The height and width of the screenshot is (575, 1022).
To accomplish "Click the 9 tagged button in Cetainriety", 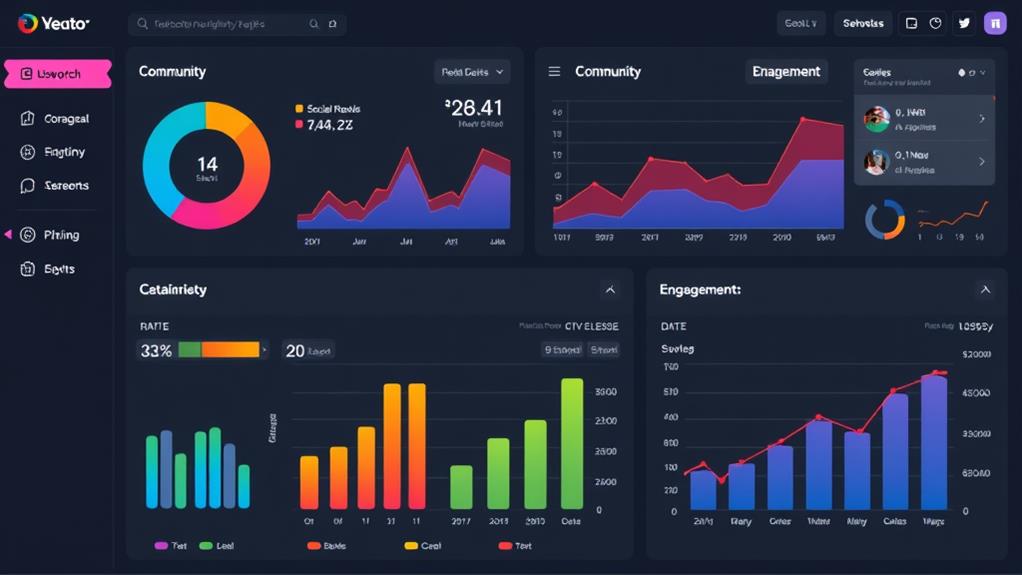I will pyautogui.click(x=562, y=350).
